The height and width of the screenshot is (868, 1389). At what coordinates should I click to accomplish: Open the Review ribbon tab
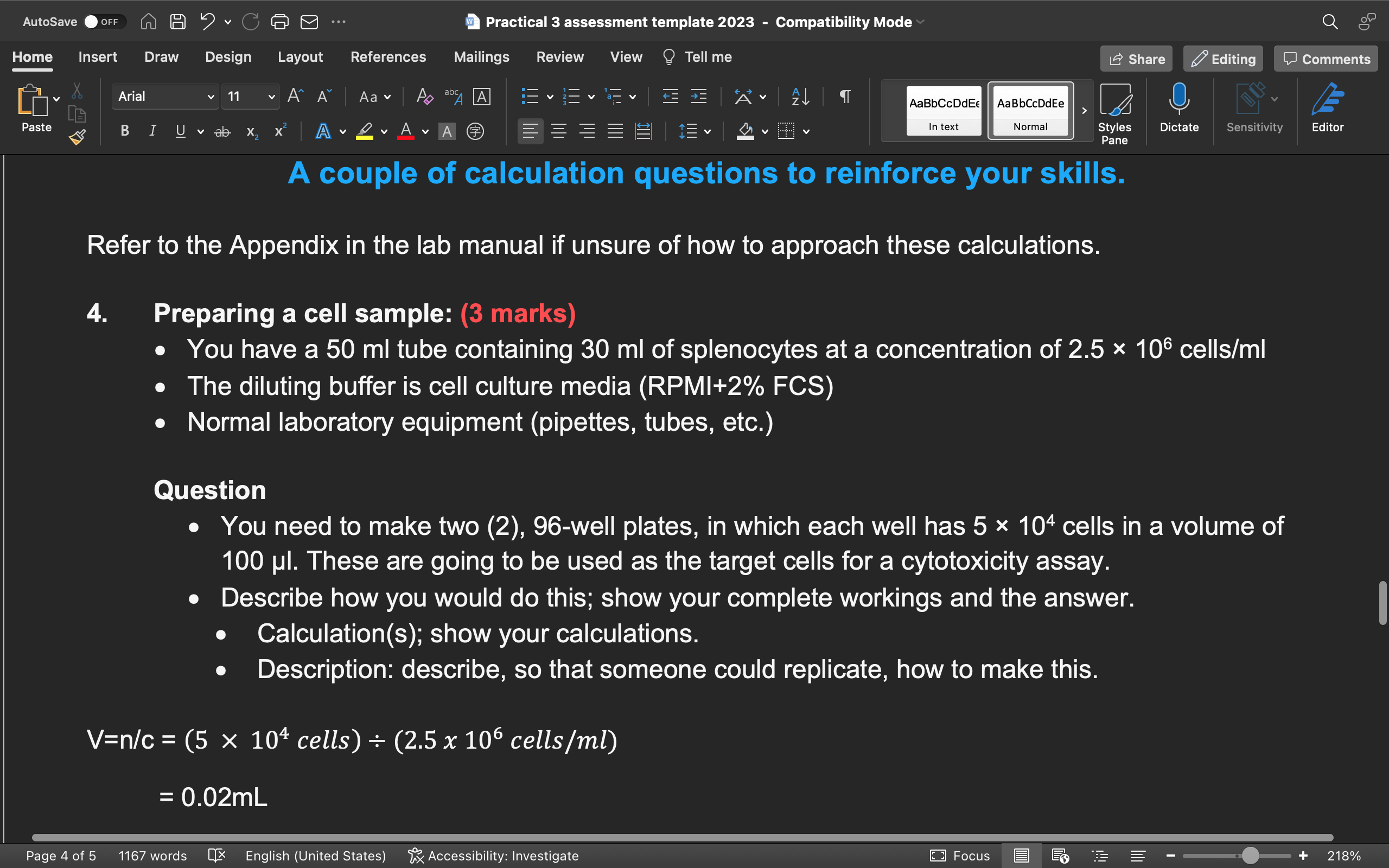tap(559, 57)
